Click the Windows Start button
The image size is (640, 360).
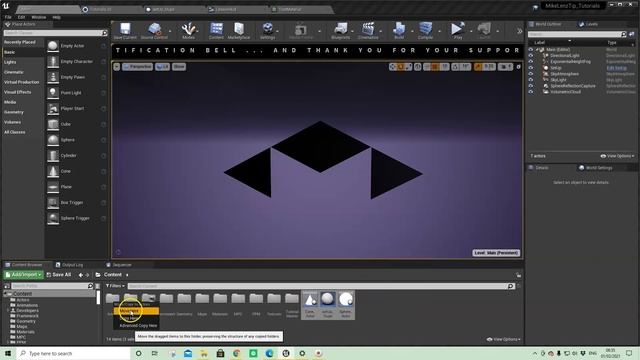coord(8,353)
